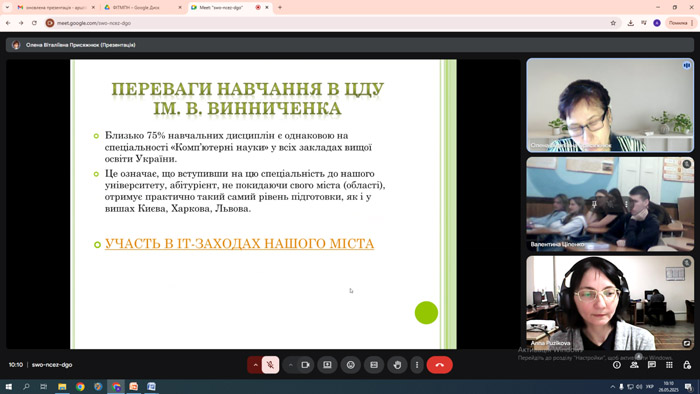700x394 pixels.
Task: Select Anna Puzikova video tile
Action: click(610, 303)
